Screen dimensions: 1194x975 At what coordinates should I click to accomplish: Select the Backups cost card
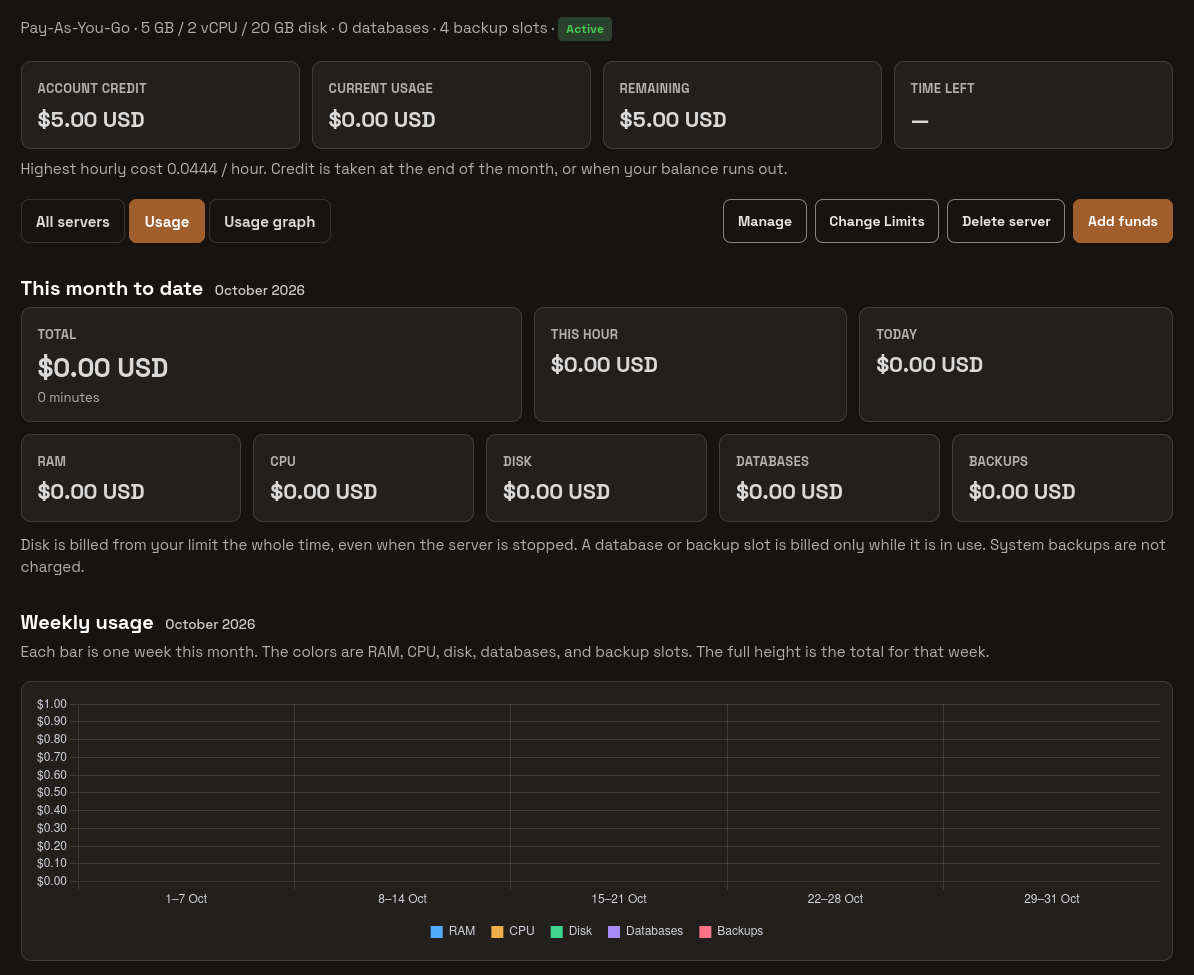click(x=1062, y=478)
